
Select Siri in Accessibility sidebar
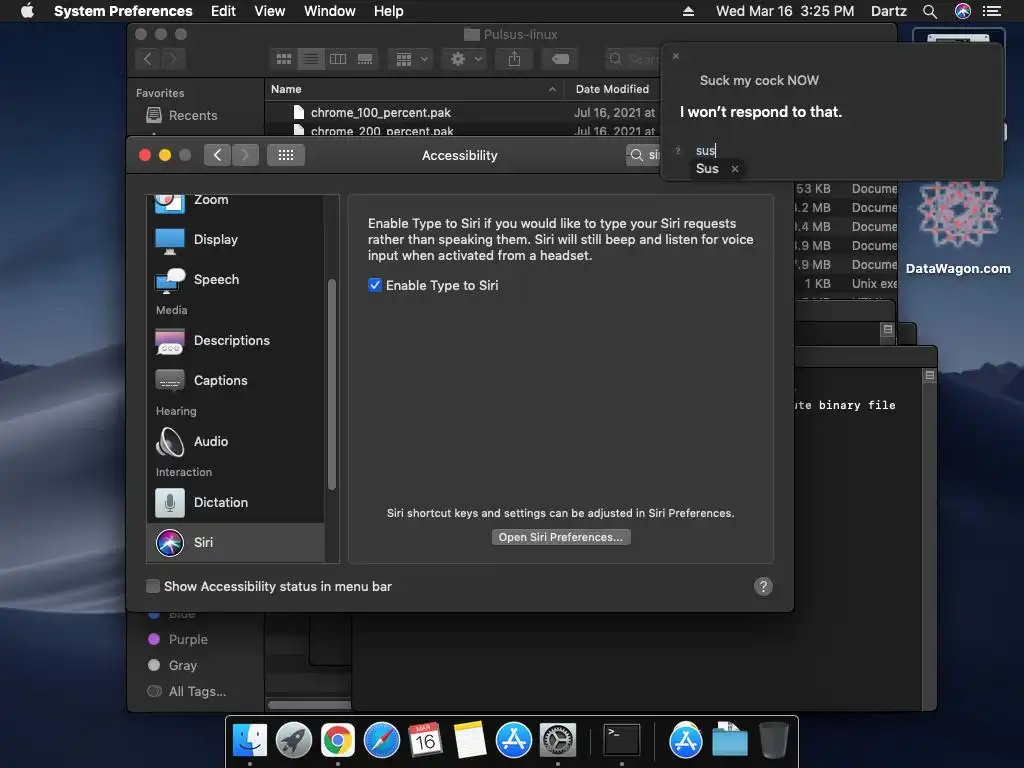(235, 542)
